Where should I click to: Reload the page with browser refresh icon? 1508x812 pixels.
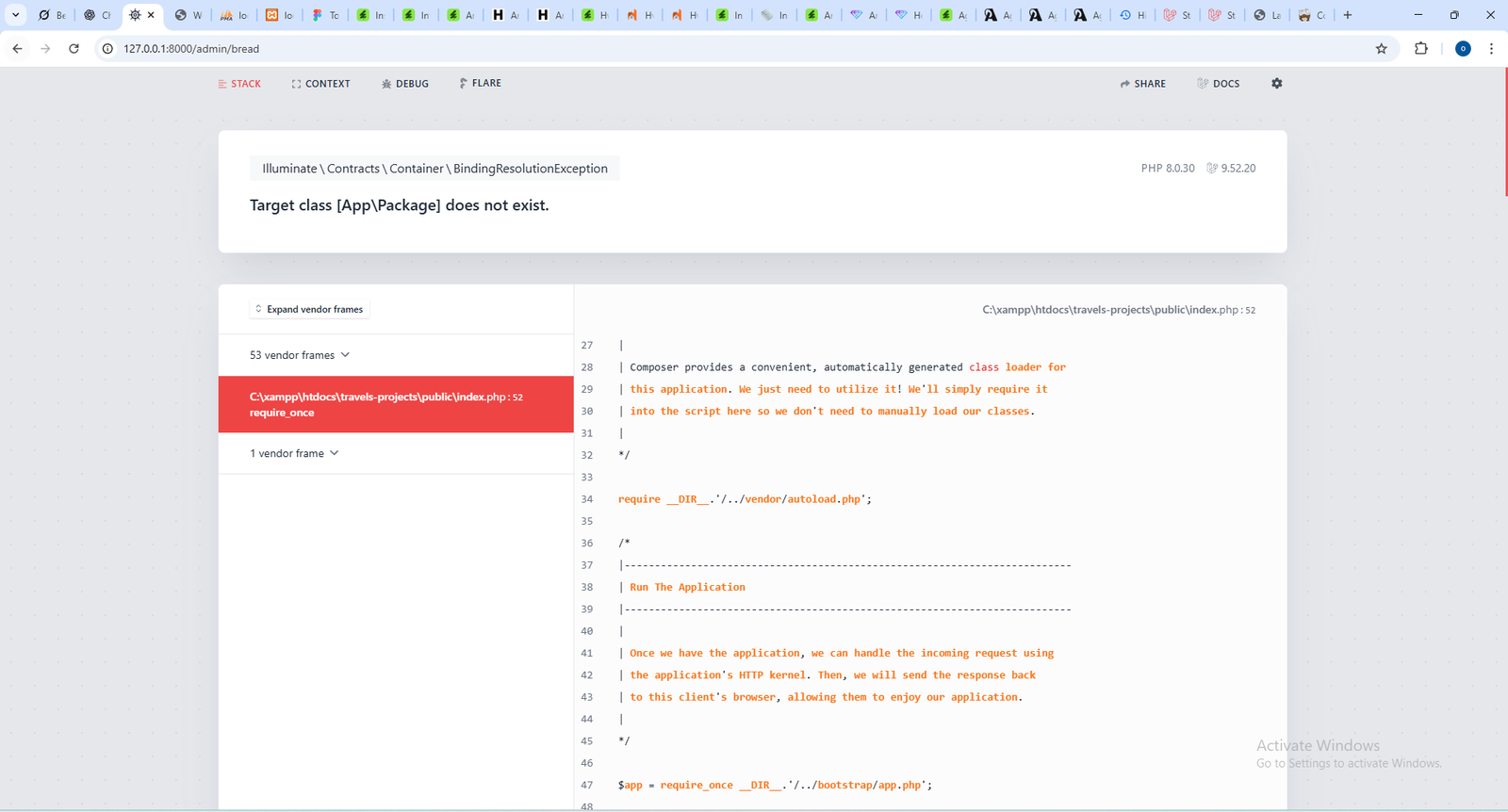[74, 49]
